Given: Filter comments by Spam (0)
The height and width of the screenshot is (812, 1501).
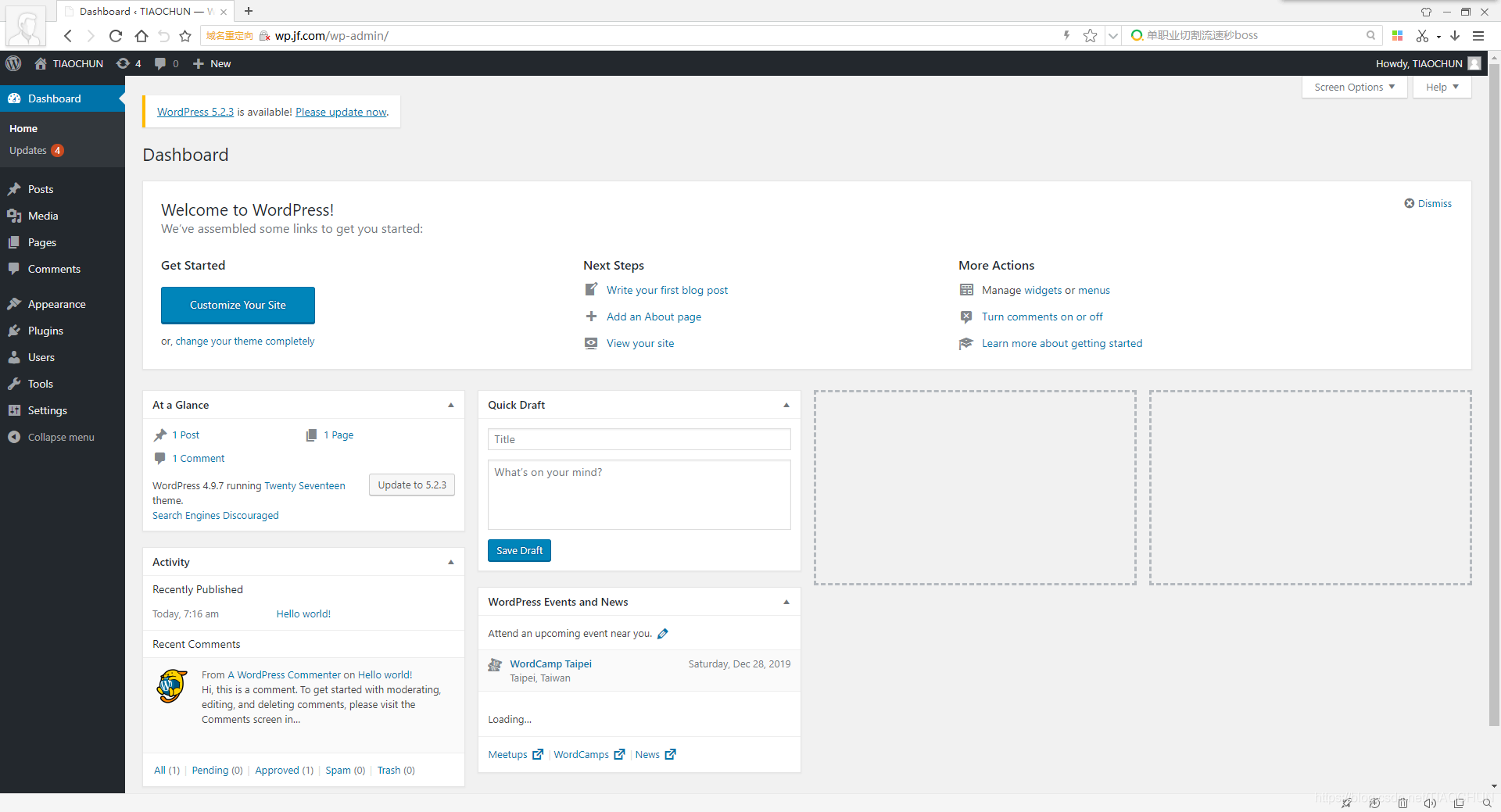Looking at the screenshot, I should click(346, 770).
